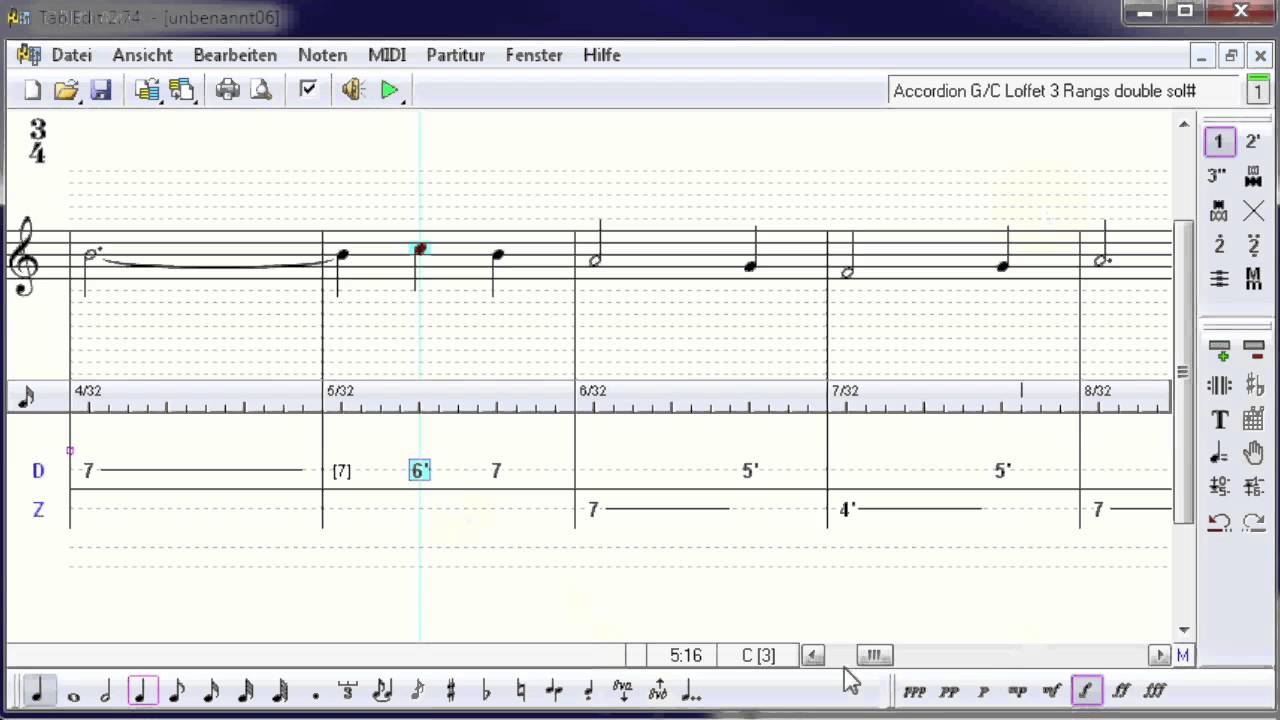Image resolution: width=1280 pixels, height=720 pixels.
Task: Select row 3'' button in the side palette
Action: click(x=1218, y=176)
